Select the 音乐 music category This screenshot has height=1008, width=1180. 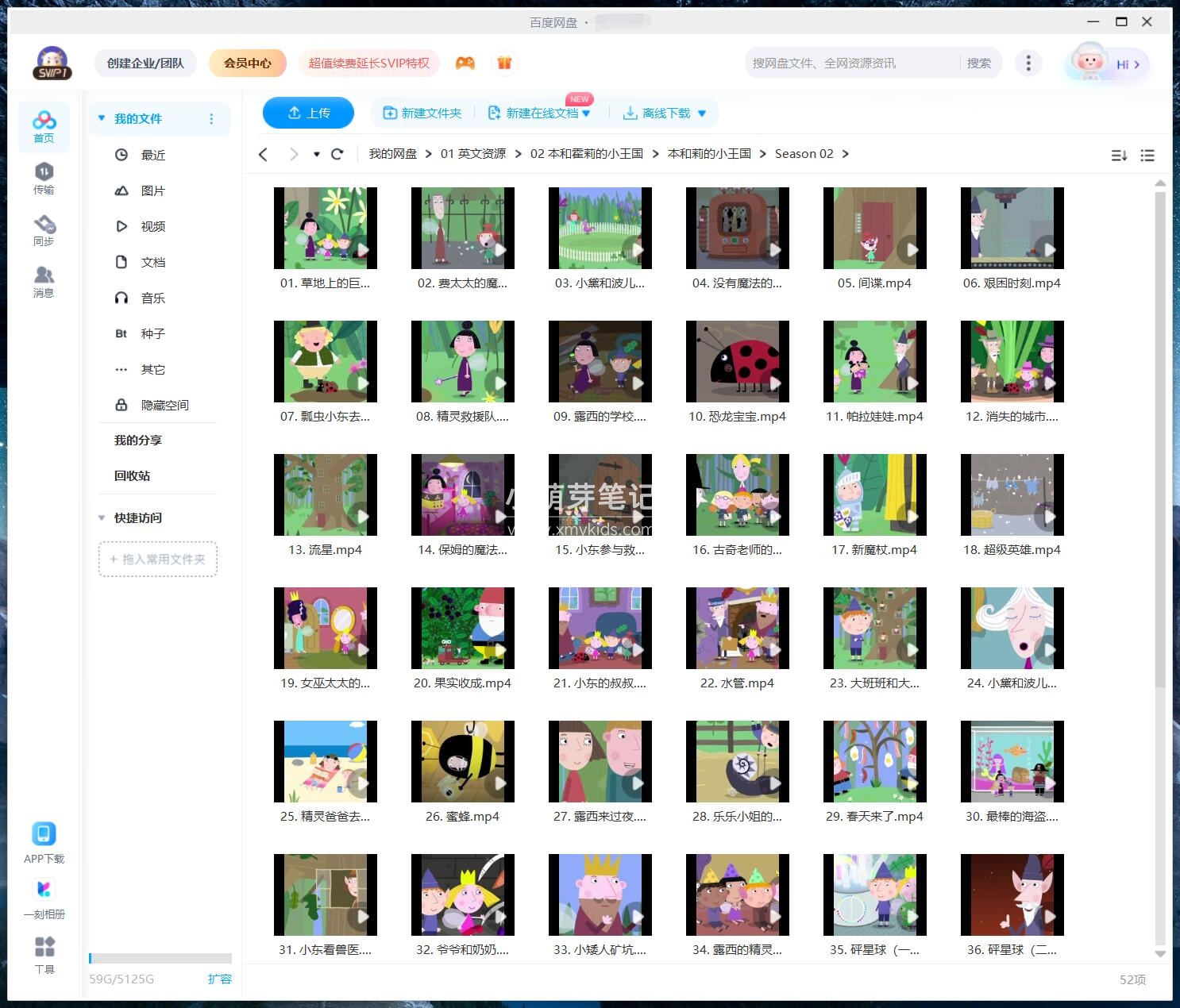click(152, 298)
